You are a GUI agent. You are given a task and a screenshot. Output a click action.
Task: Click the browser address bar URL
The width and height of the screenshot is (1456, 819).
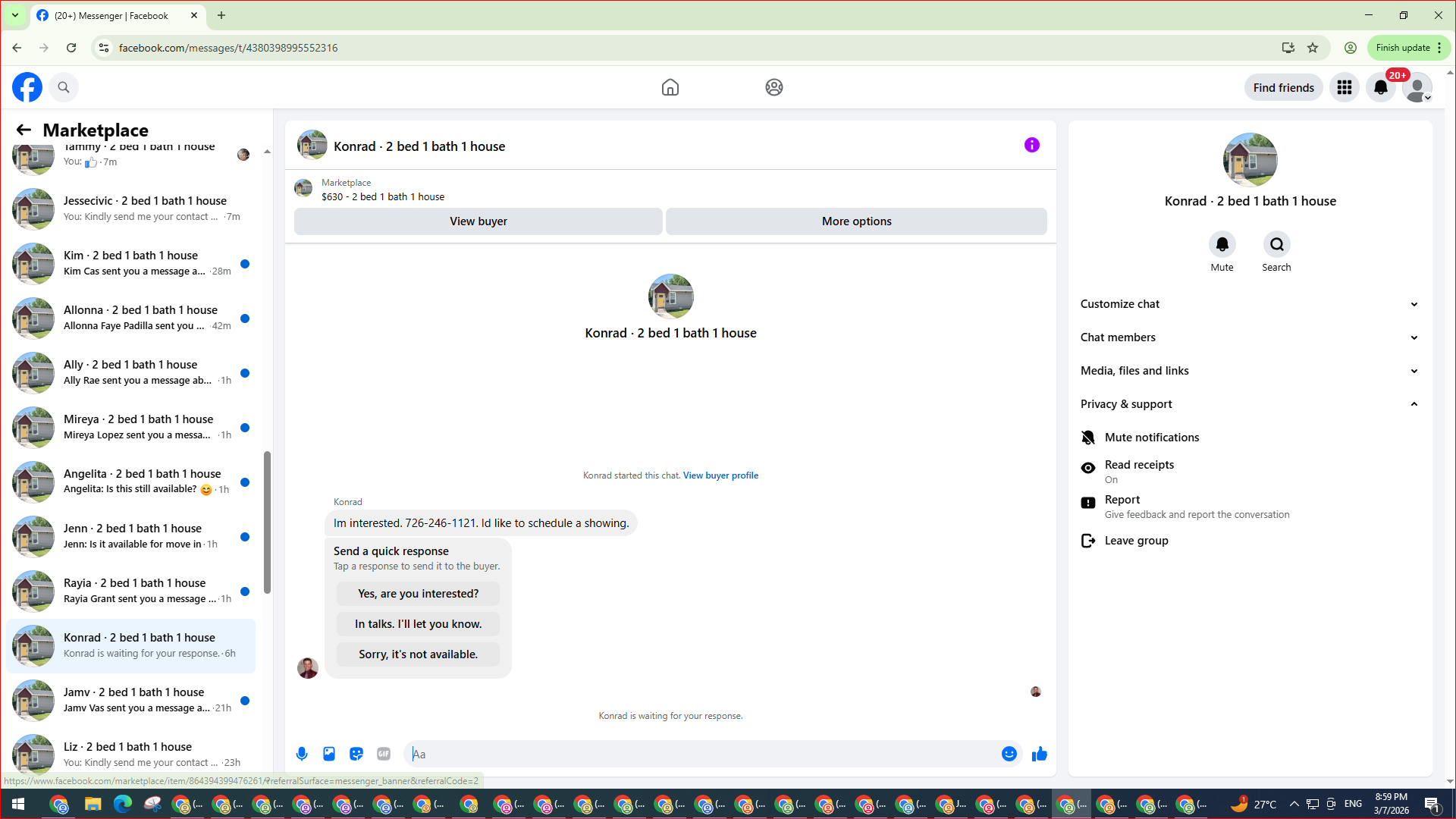(x=228, y=48)
